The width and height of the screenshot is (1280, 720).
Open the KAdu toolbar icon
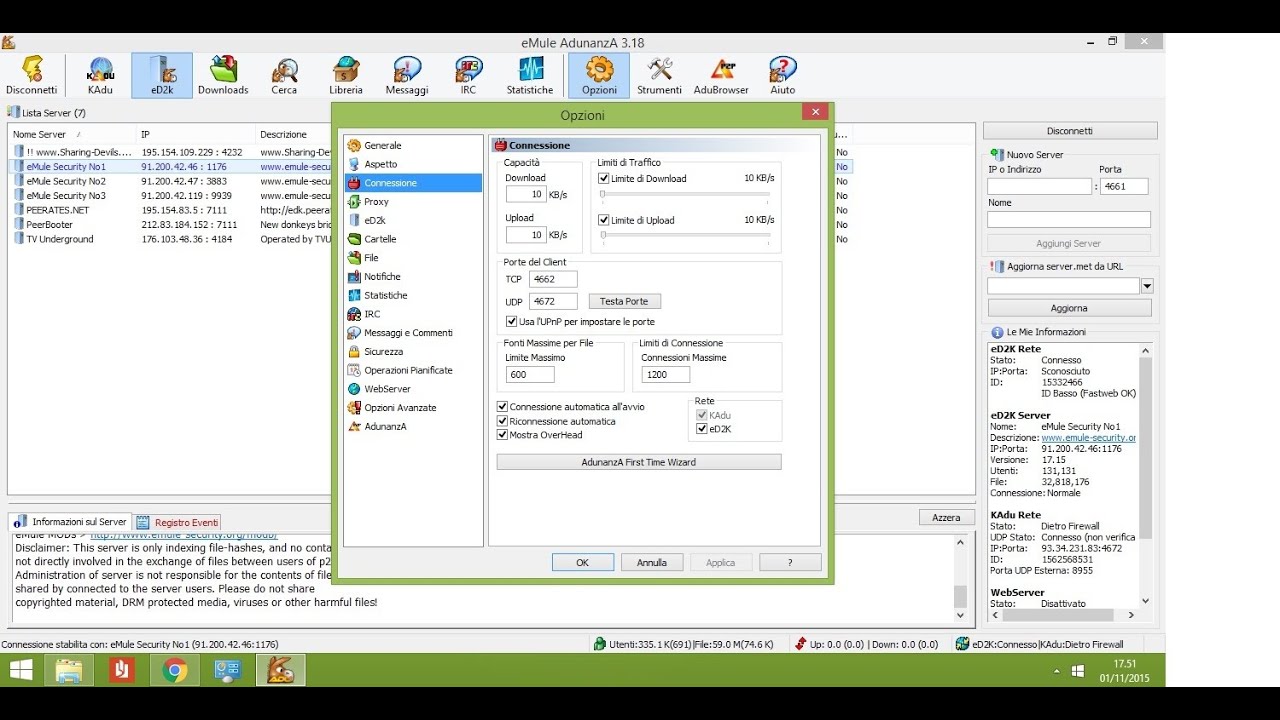click(100, 76)
